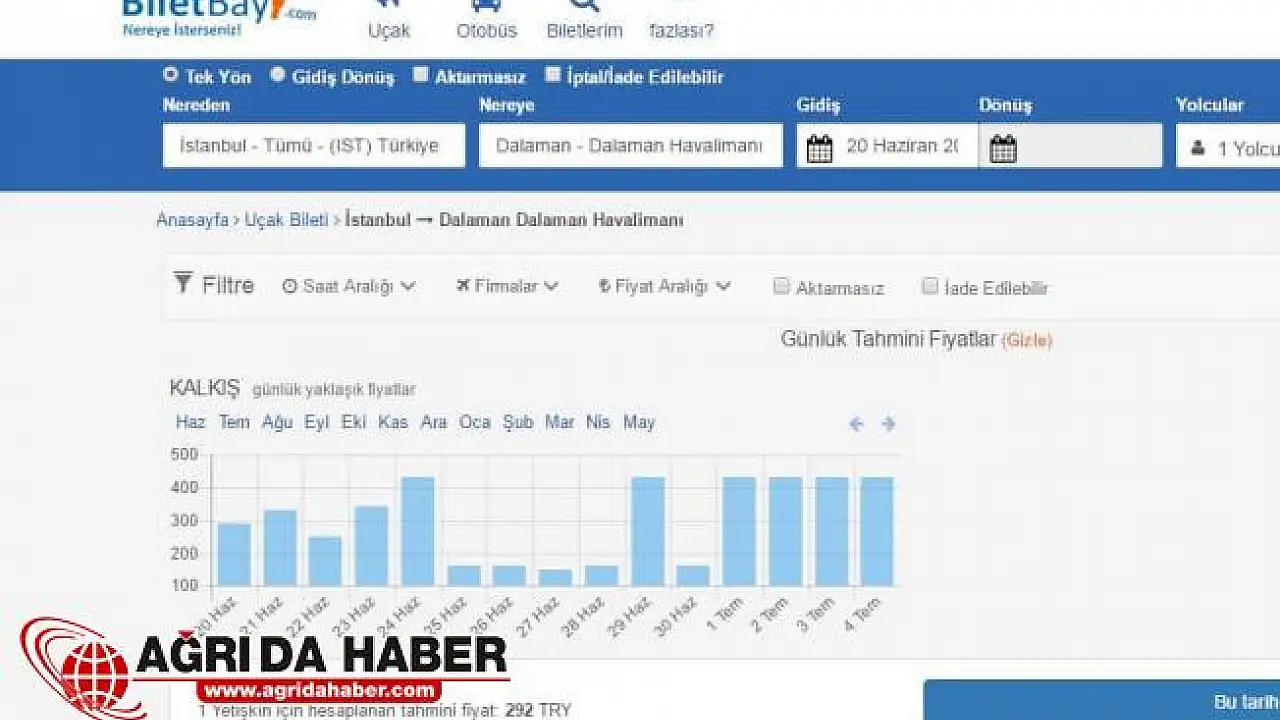Select the Ara month tab
This screenshot has height=720, width=1280.
tap(434, 422)
